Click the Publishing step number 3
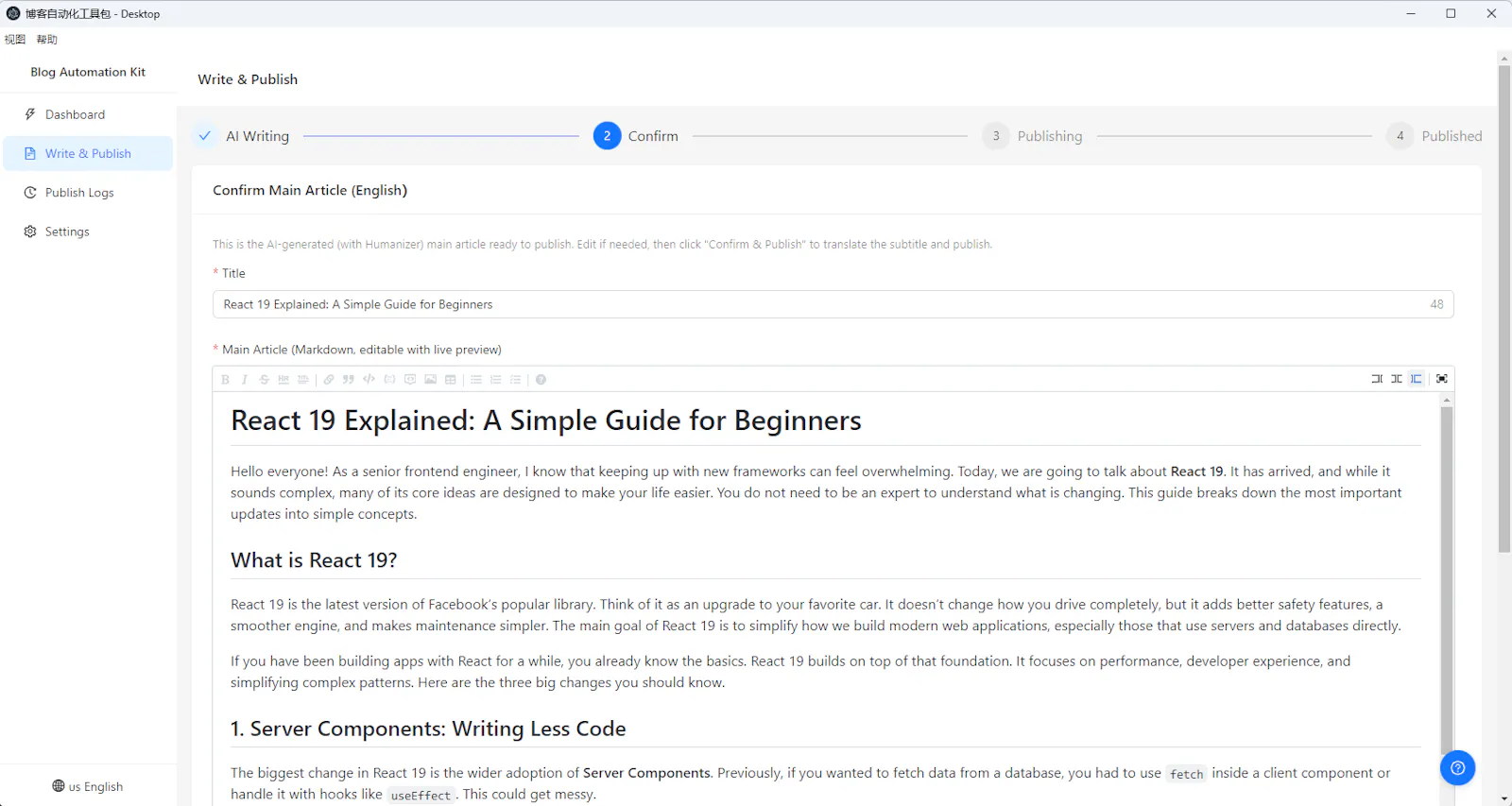This screenshot has width=1512, height=806. pyautogui.click(x=996, y=136)
